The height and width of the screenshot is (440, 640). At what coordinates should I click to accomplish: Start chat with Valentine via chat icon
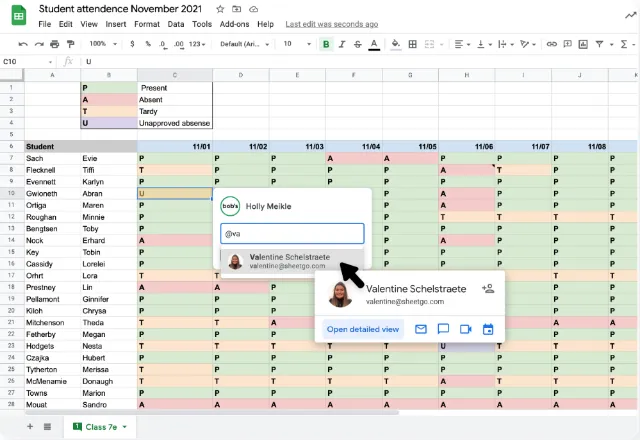[443, 329]
